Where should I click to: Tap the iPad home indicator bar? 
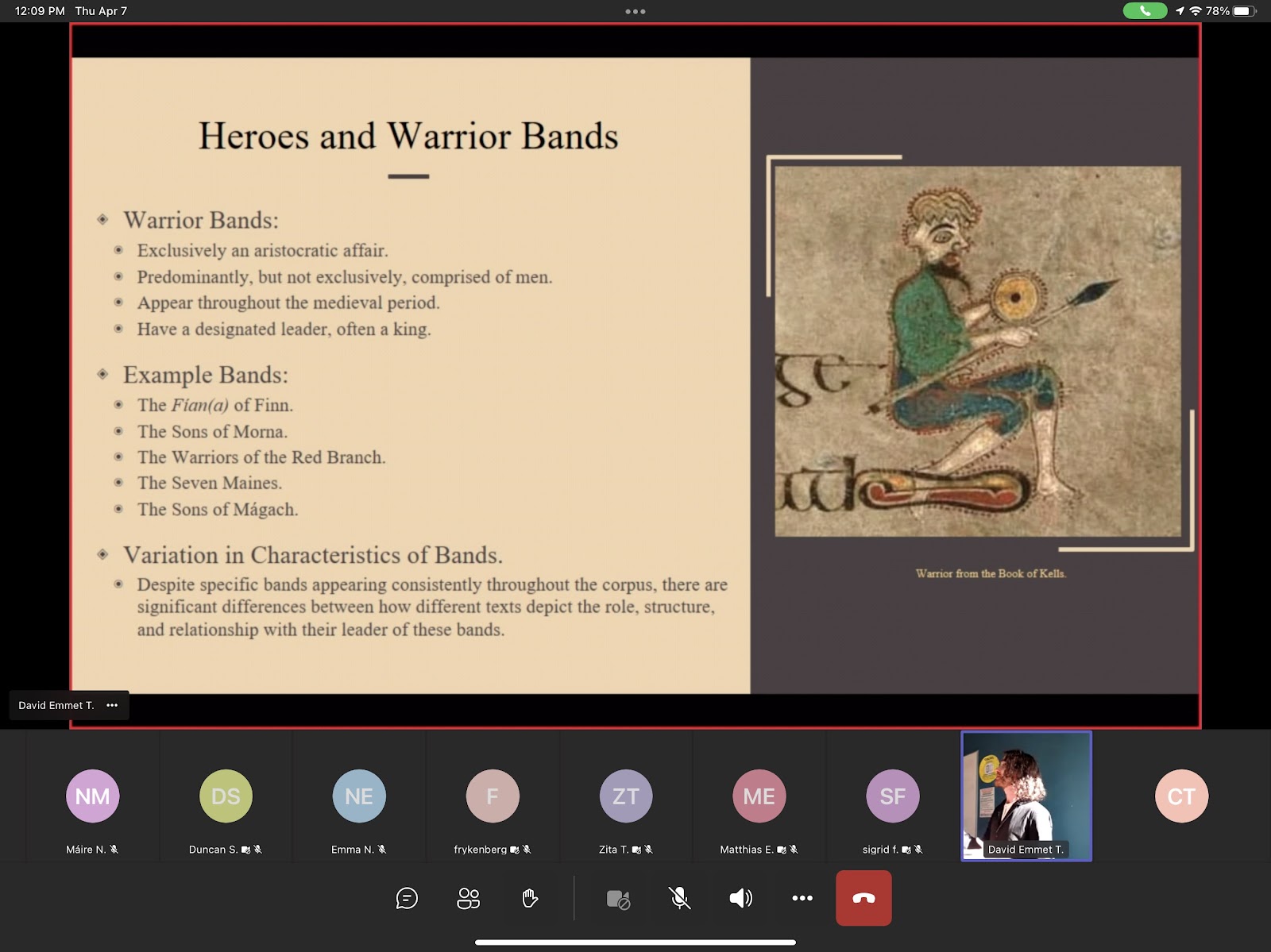pyautogui.click(x=635, y=942)
